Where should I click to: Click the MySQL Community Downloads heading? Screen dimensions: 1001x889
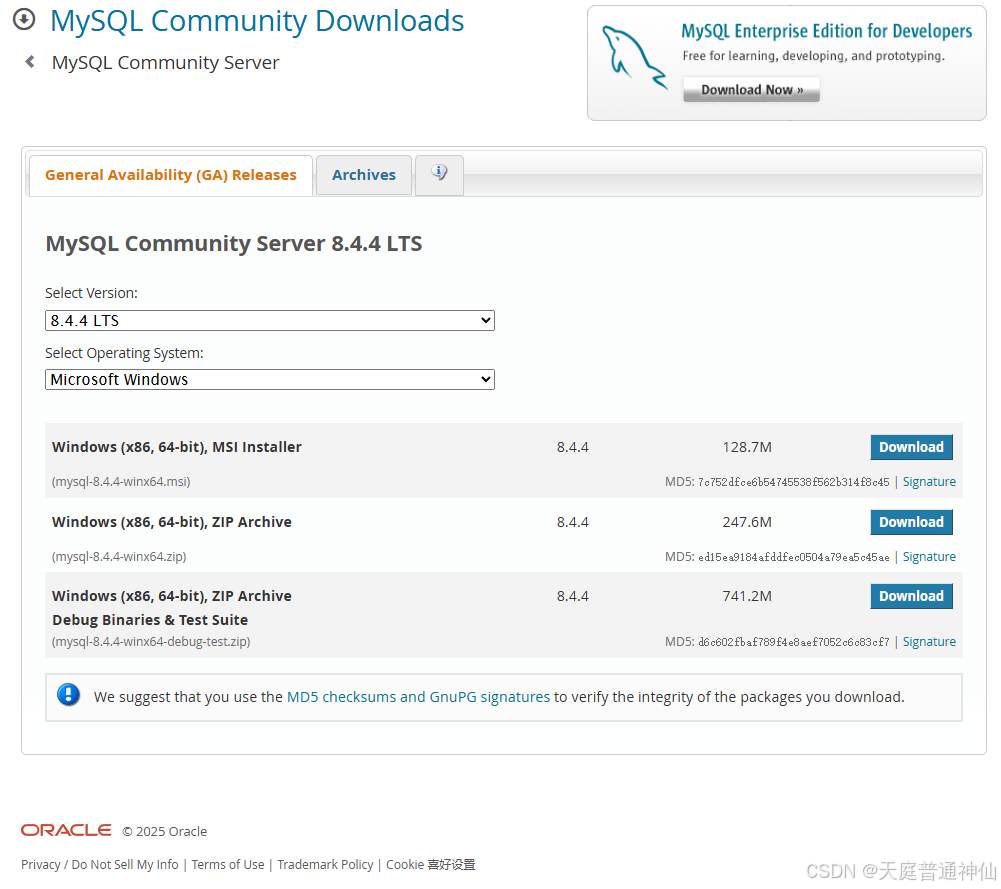click(x=256, y=20)
